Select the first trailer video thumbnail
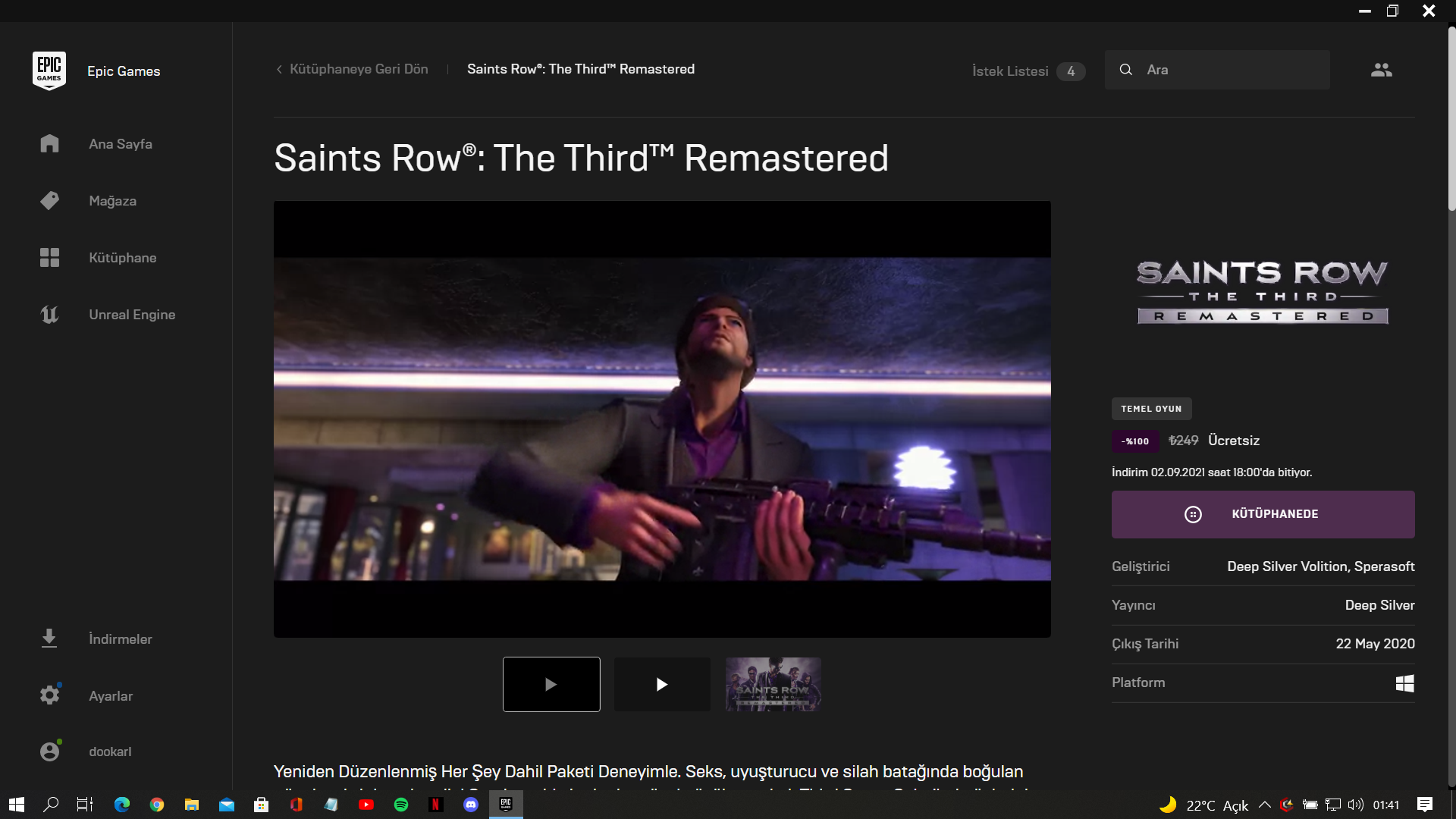 point(551,684)
